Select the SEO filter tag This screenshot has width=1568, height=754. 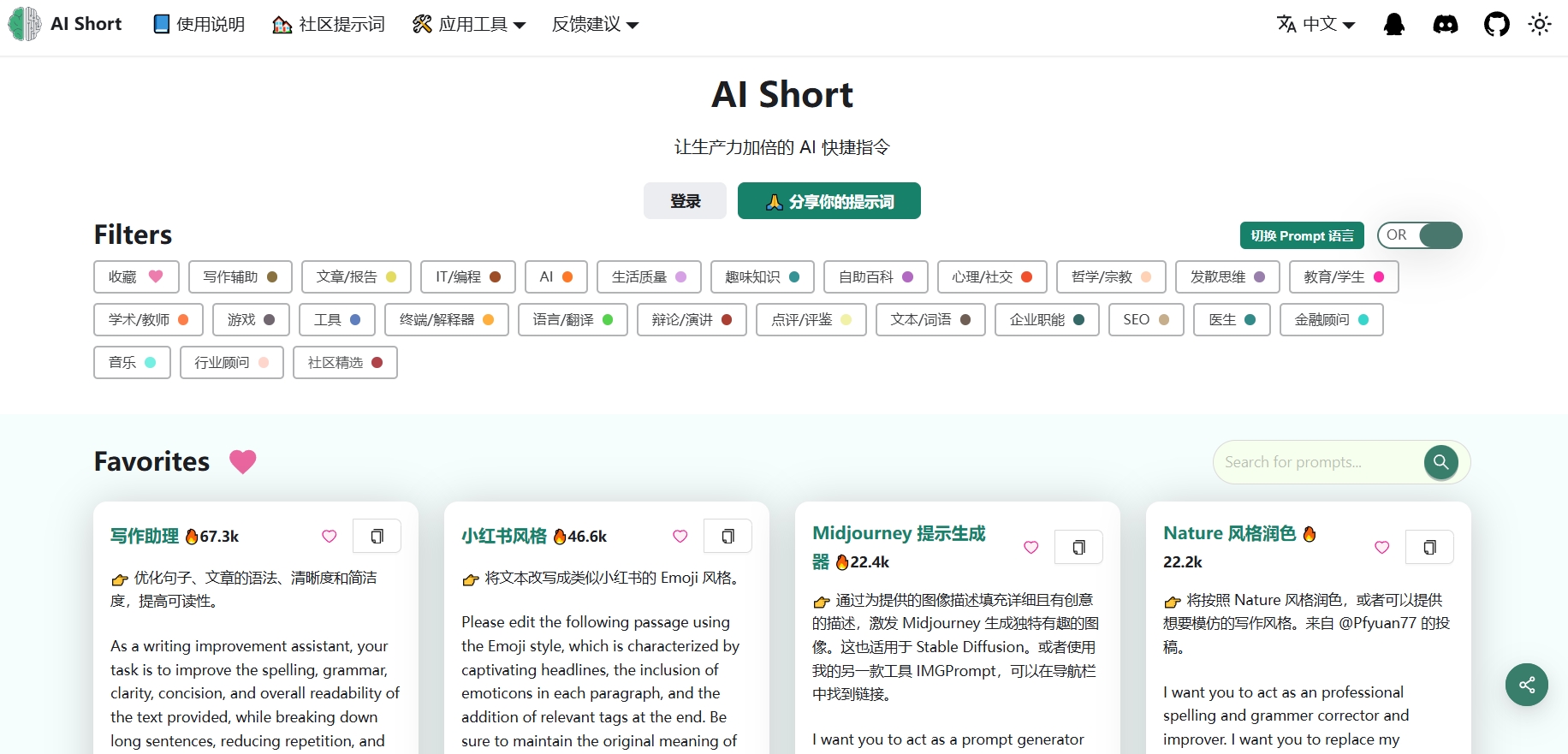[1146, 319]
